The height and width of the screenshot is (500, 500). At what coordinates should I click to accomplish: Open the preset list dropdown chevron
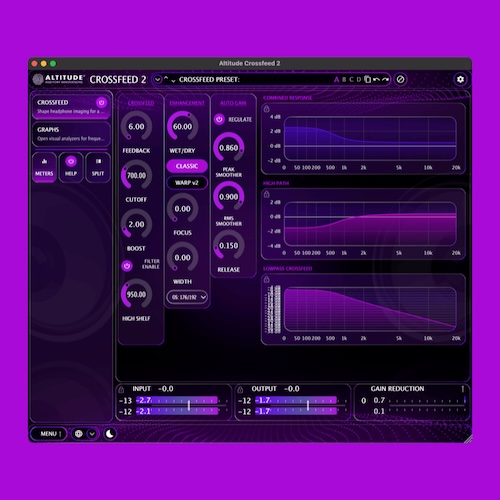[x=157, y=79]
